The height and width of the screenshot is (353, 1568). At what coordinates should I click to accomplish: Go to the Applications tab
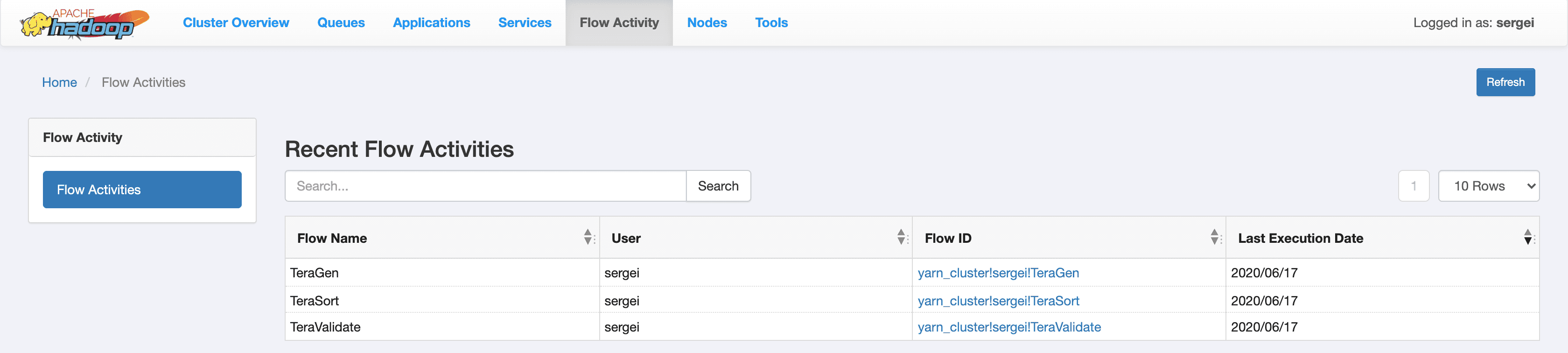[432, 22]
